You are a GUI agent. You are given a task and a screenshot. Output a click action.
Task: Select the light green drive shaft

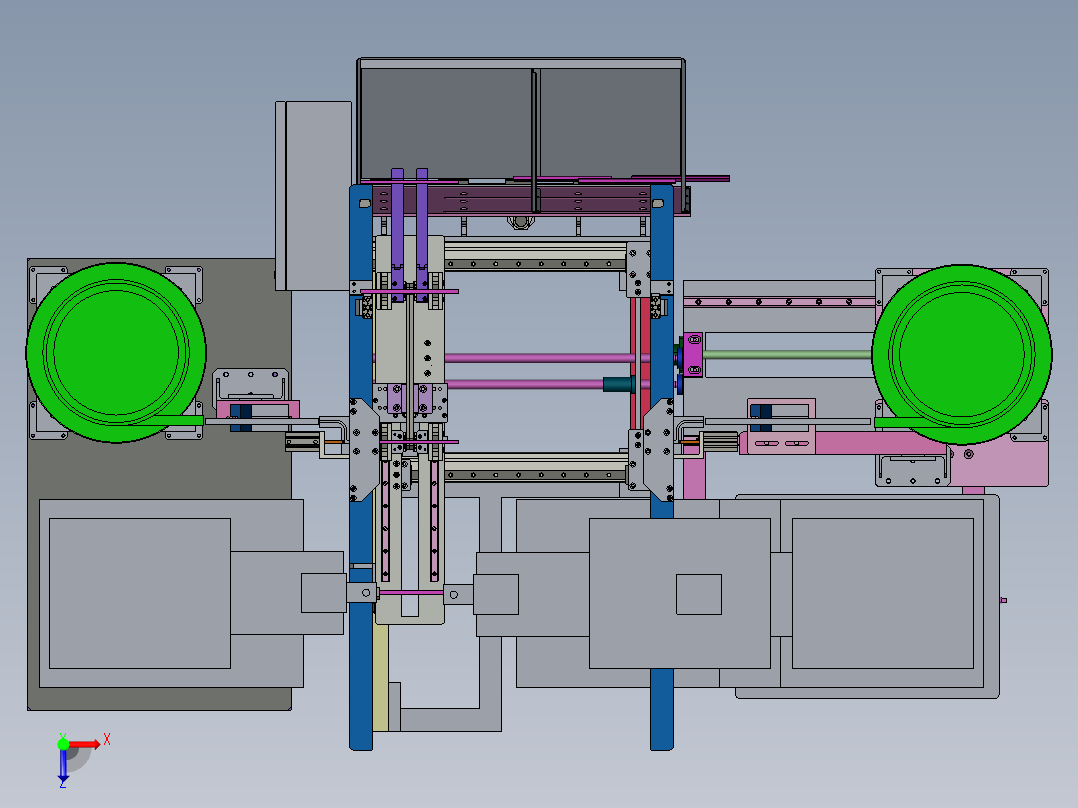click(787, 355)
